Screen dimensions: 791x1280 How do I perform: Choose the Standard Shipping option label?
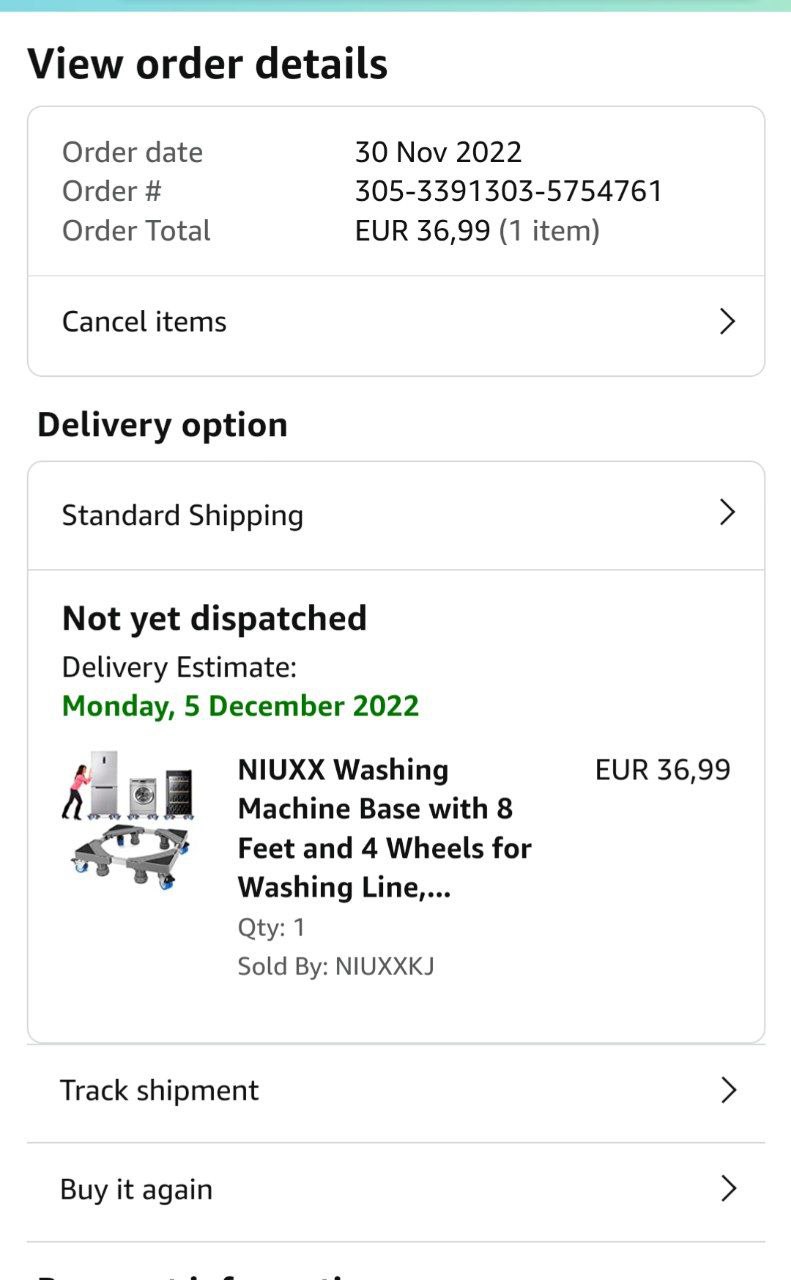click(x=183, y=515)
